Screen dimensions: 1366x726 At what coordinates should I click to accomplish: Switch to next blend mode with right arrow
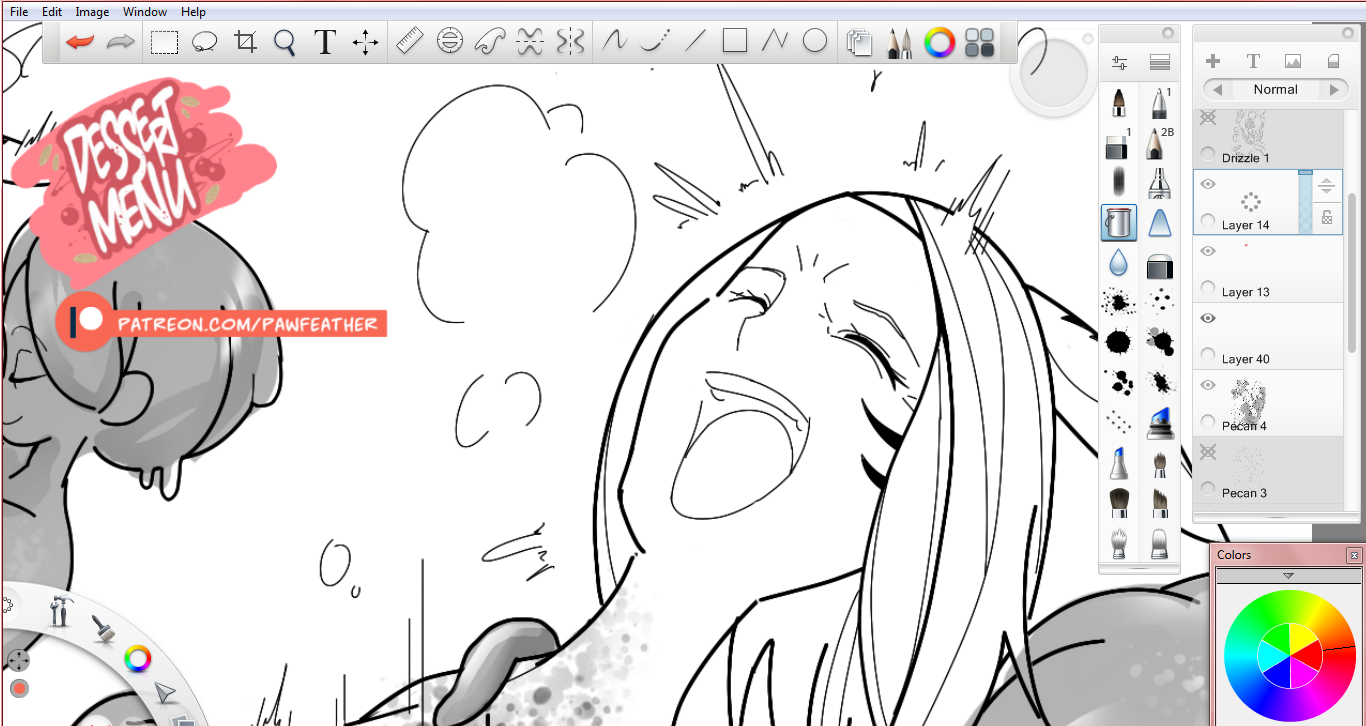tap(1334, 90)
